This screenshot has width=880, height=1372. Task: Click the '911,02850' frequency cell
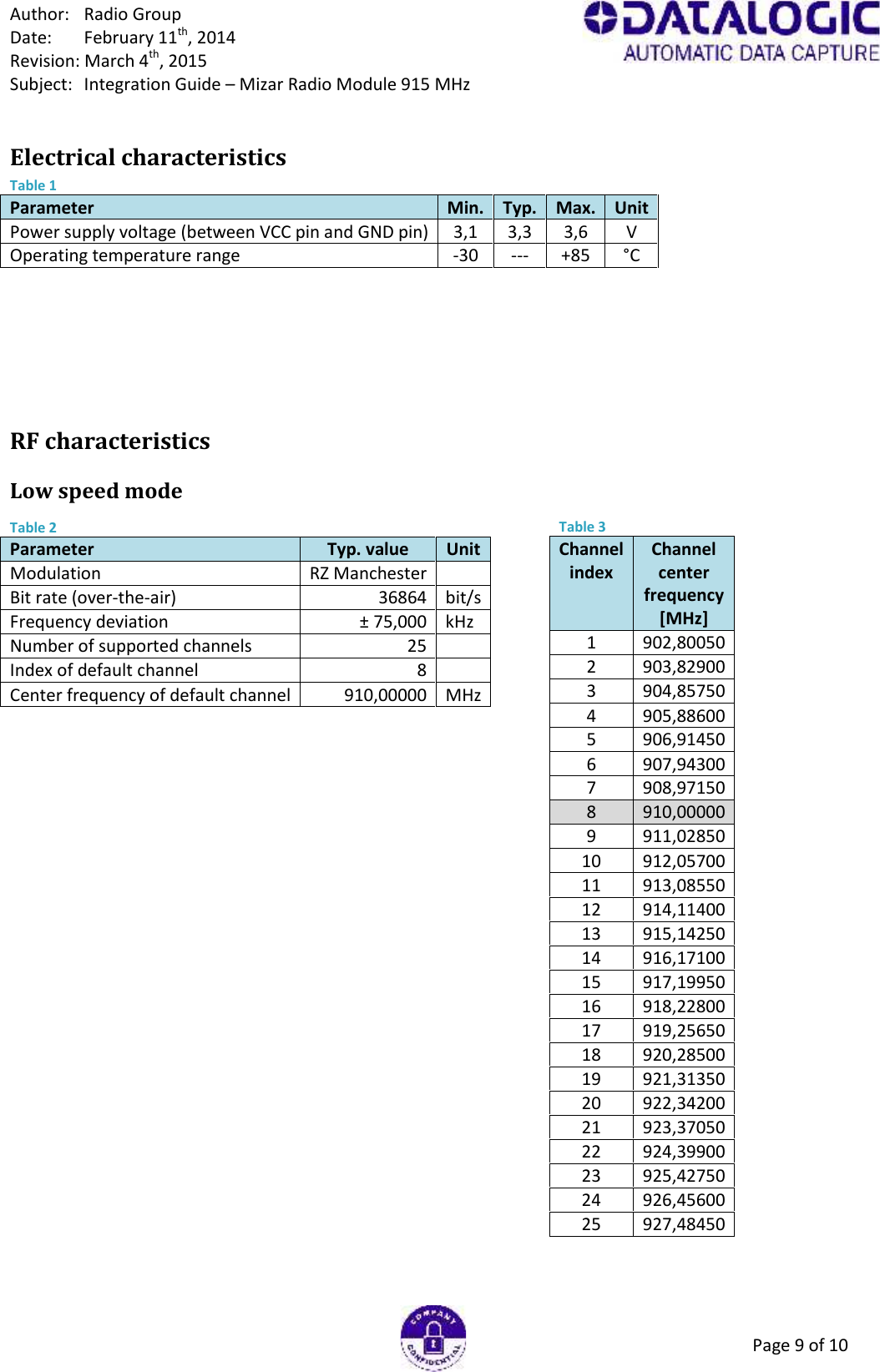coord(684,836)
